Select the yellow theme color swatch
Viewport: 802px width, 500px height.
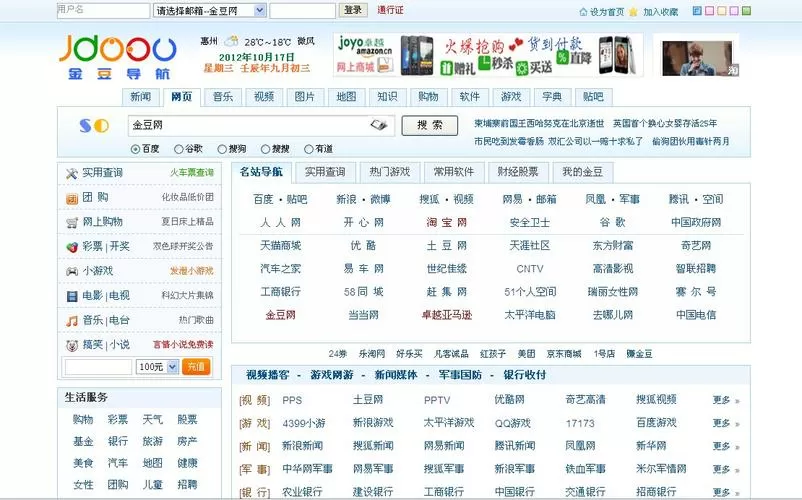(722, 11)
